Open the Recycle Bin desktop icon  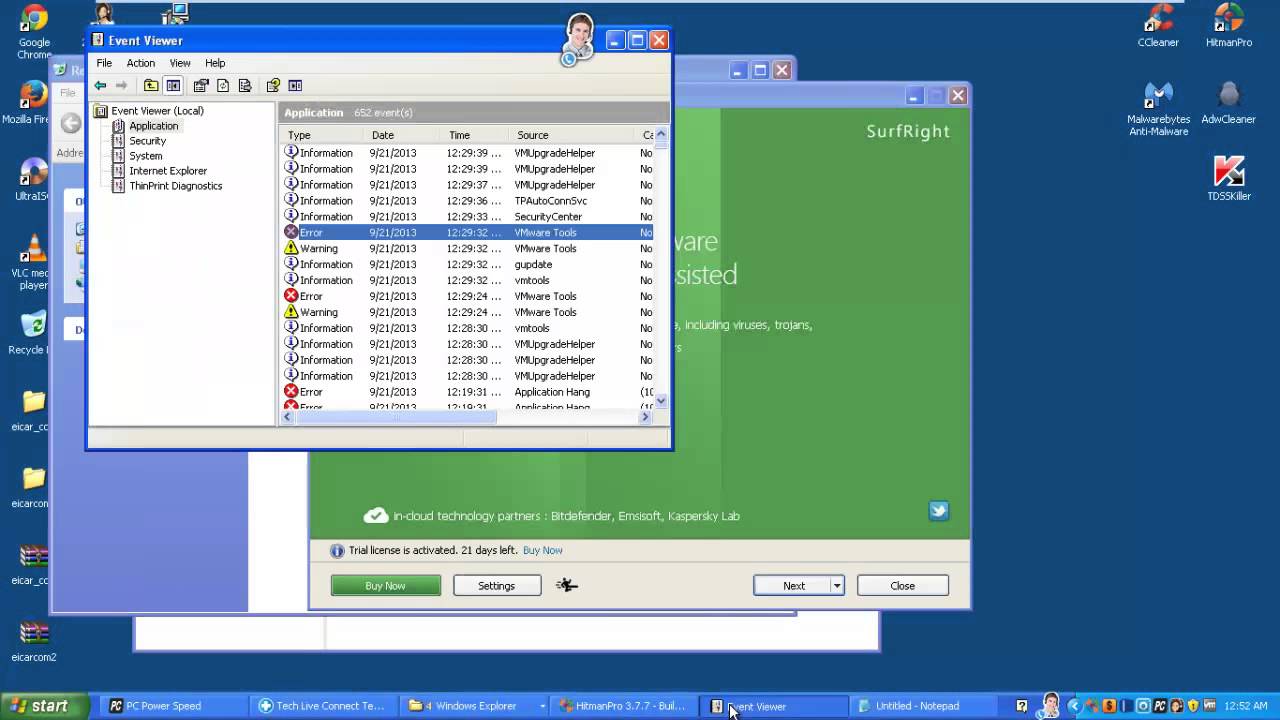(30, 333)
